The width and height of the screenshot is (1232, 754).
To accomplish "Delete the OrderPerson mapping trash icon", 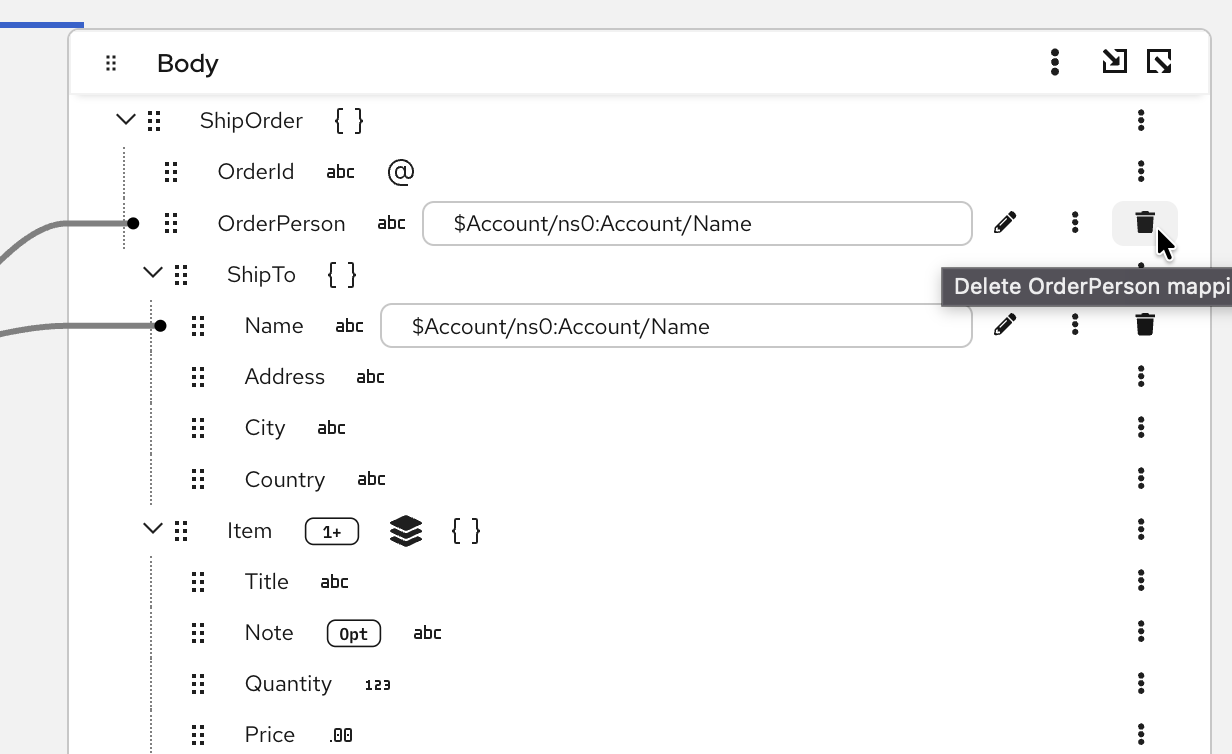I will coord(1144,222).
